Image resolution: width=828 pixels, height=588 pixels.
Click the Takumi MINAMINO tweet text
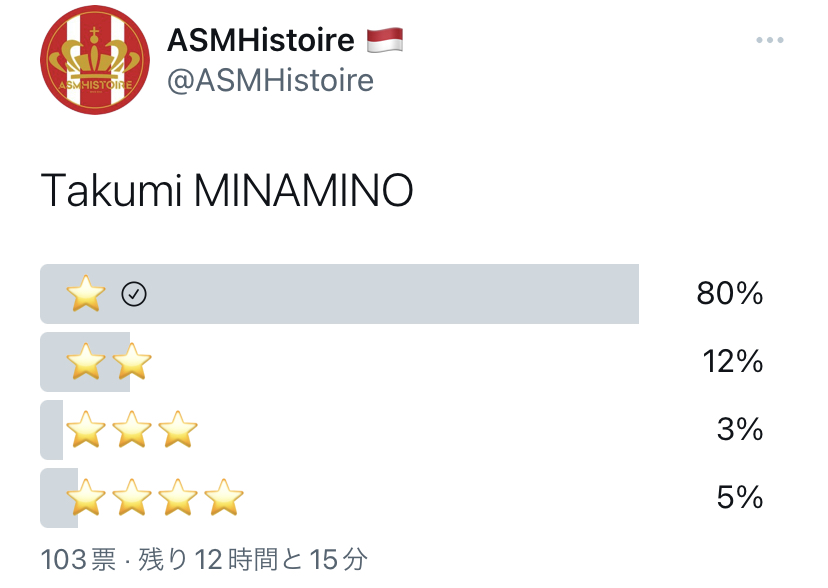[x=227, y=190]
